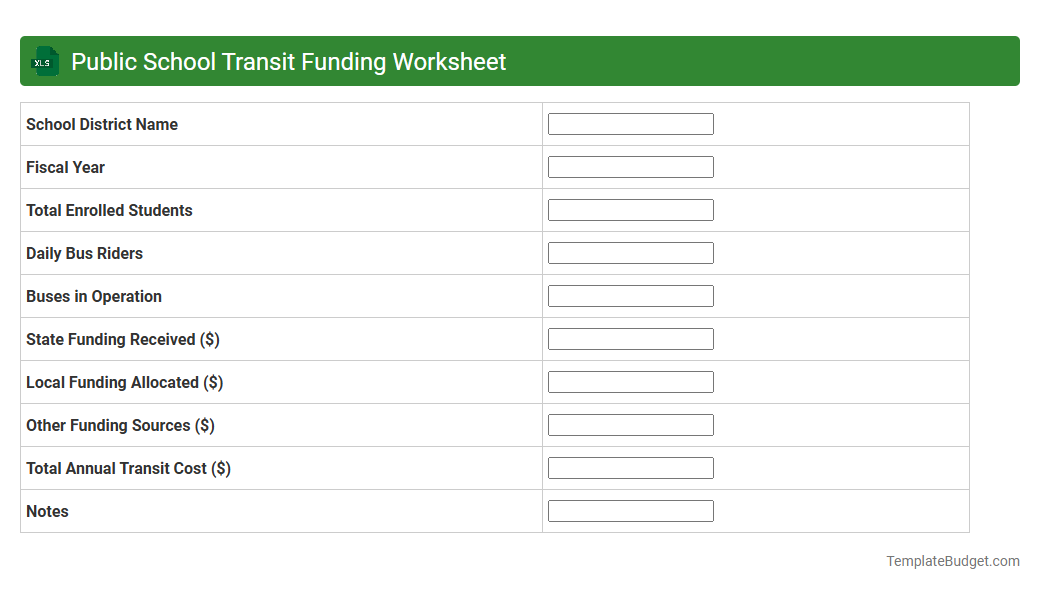The height and width of the screenshot is (590, 1040).
Task: Click the Total Enrolled Students input box
Action: 630,209
